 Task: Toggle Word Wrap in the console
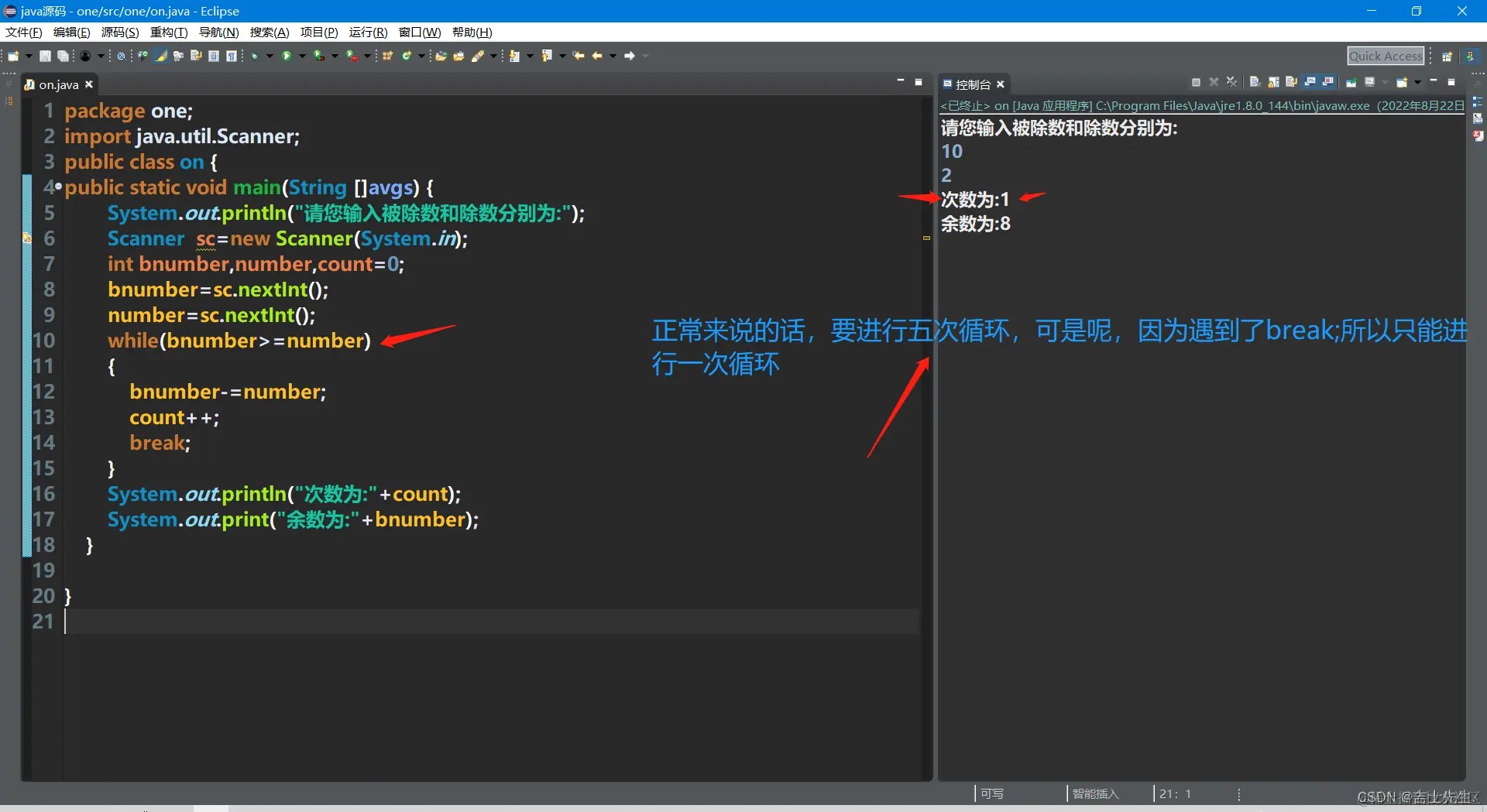pos(1291,82)
